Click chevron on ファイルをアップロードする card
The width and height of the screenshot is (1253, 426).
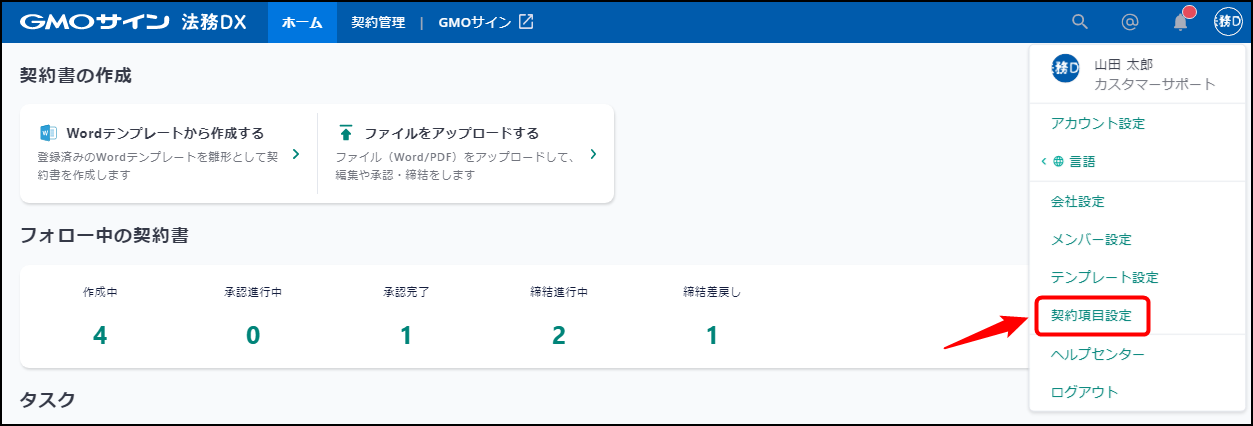593,154
